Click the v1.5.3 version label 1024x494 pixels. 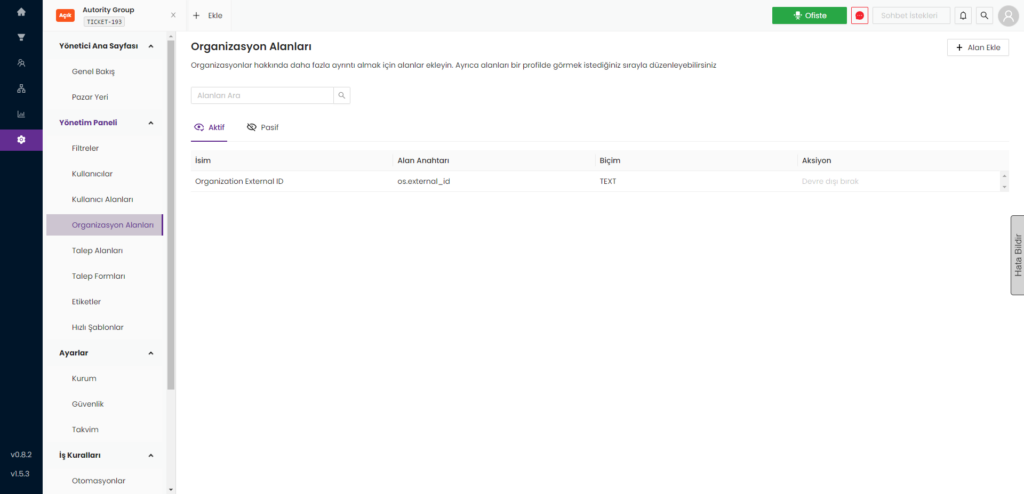coord(21,473)
